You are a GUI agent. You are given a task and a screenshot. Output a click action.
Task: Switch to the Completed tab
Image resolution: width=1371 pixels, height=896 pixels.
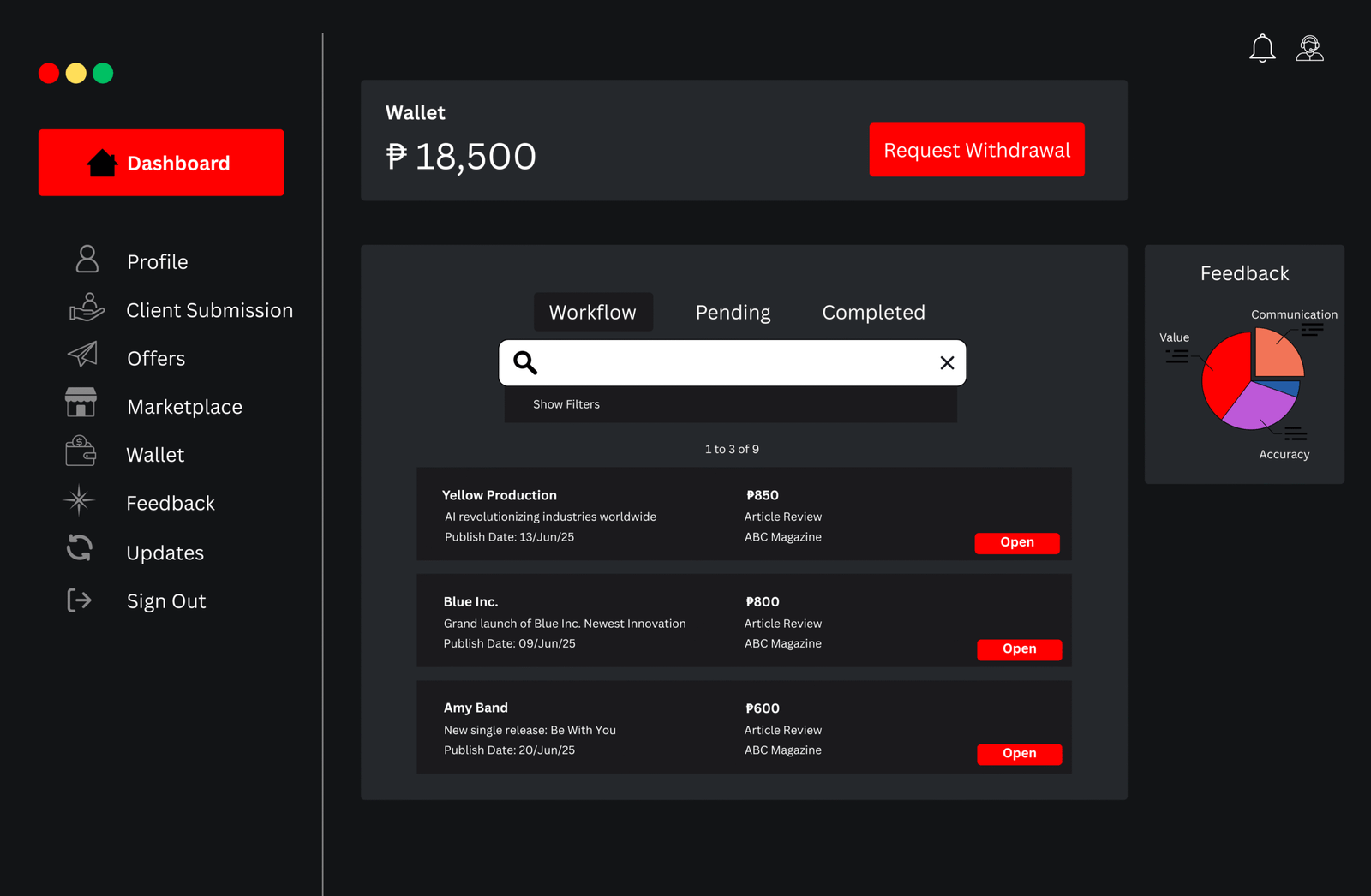(873, 313)
